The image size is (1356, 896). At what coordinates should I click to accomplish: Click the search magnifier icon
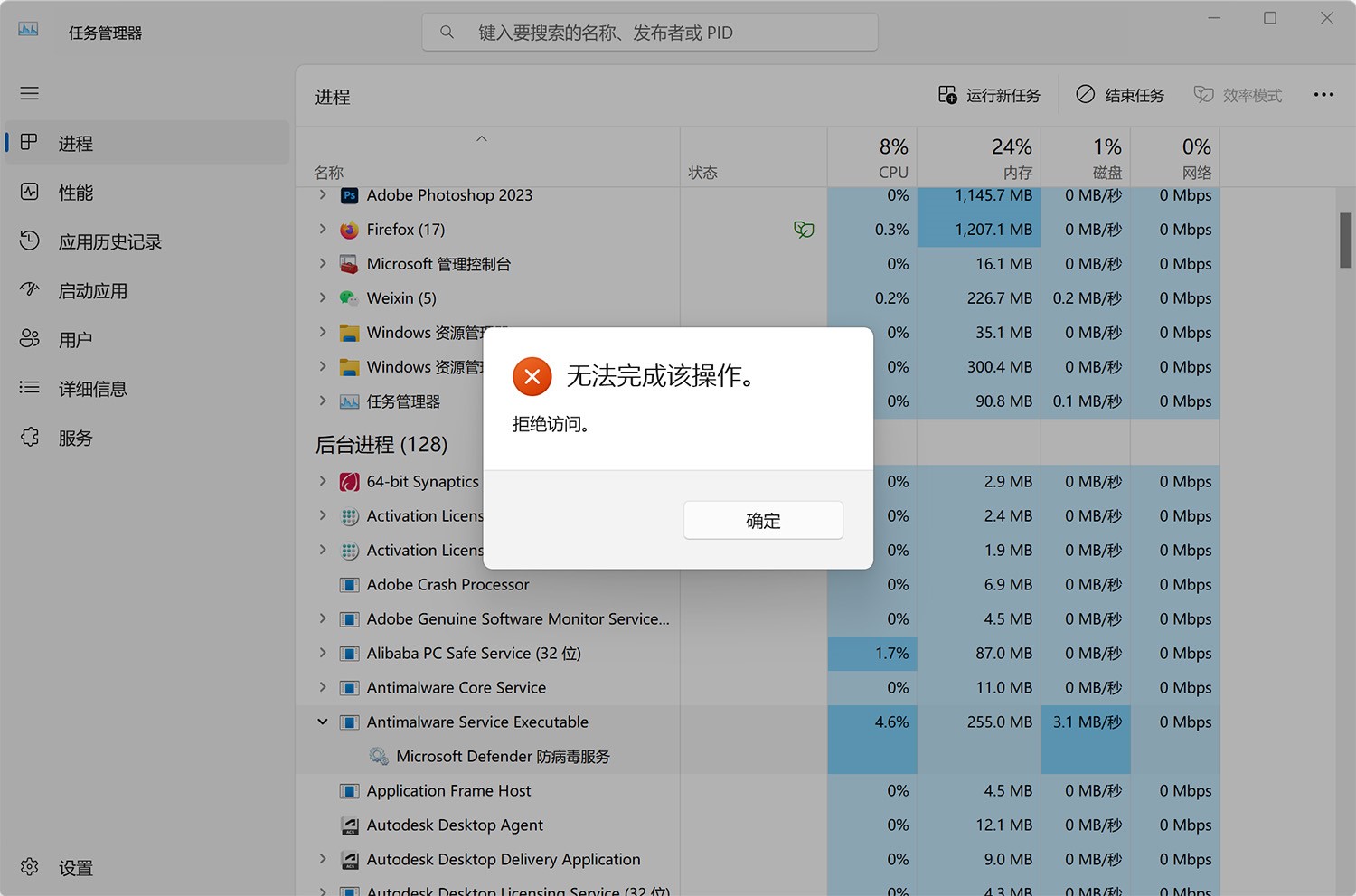(447, 33)
